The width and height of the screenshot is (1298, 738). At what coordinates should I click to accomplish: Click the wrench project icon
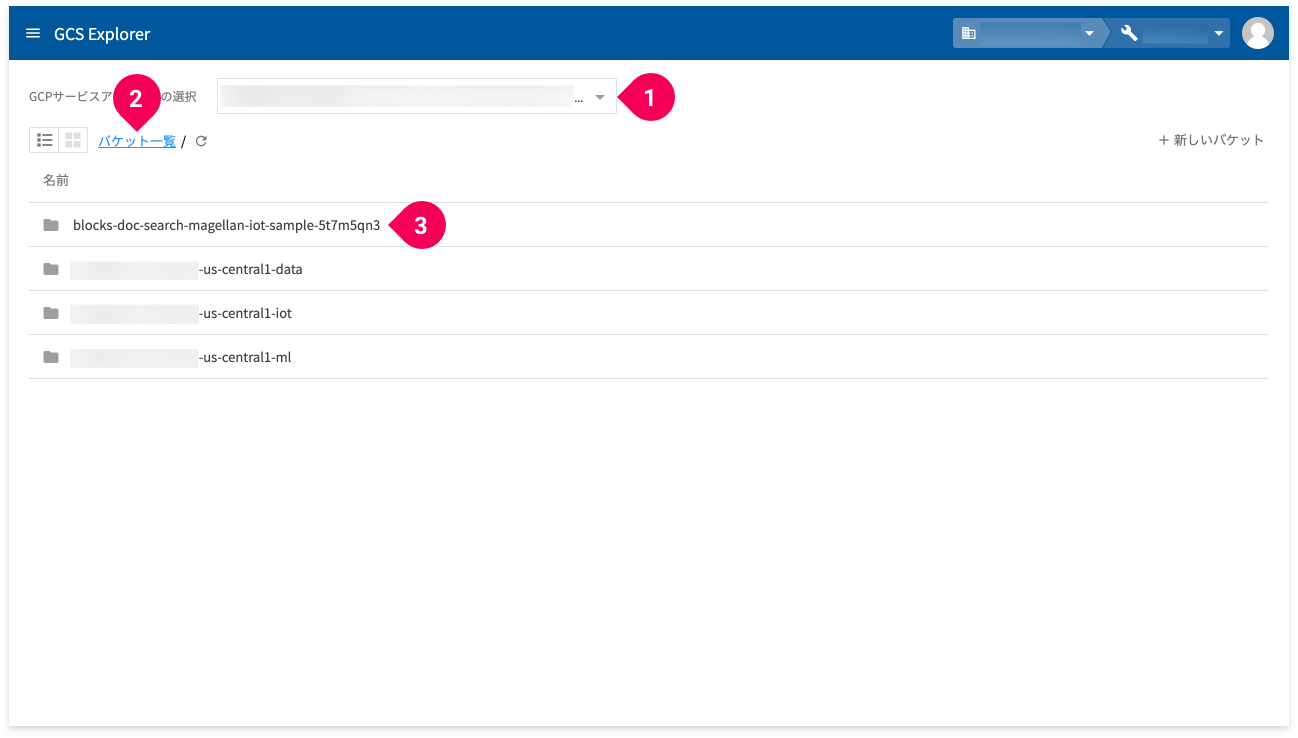pos(1129,33)
